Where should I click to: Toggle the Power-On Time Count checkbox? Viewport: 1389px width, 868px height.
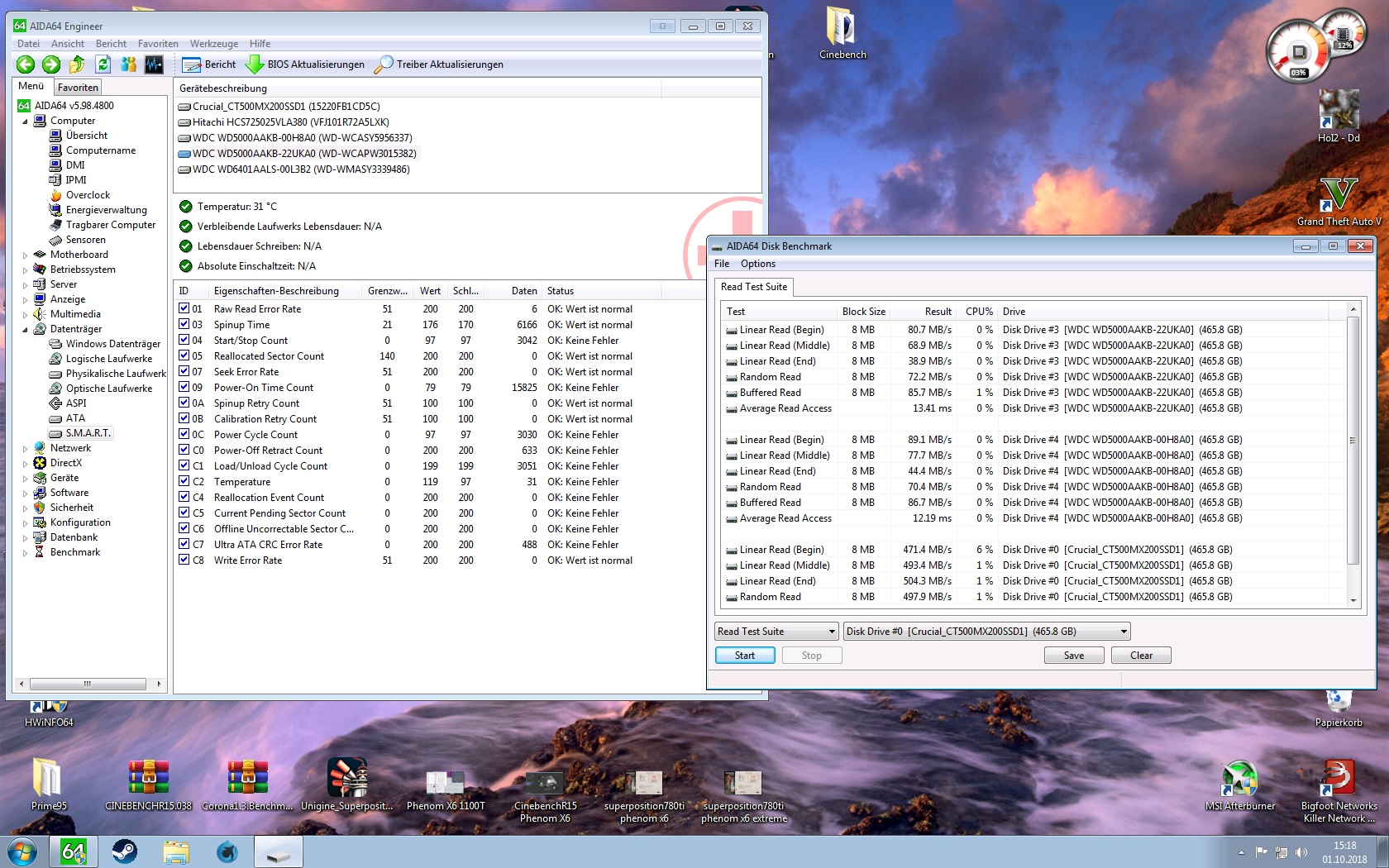point(184,387)
